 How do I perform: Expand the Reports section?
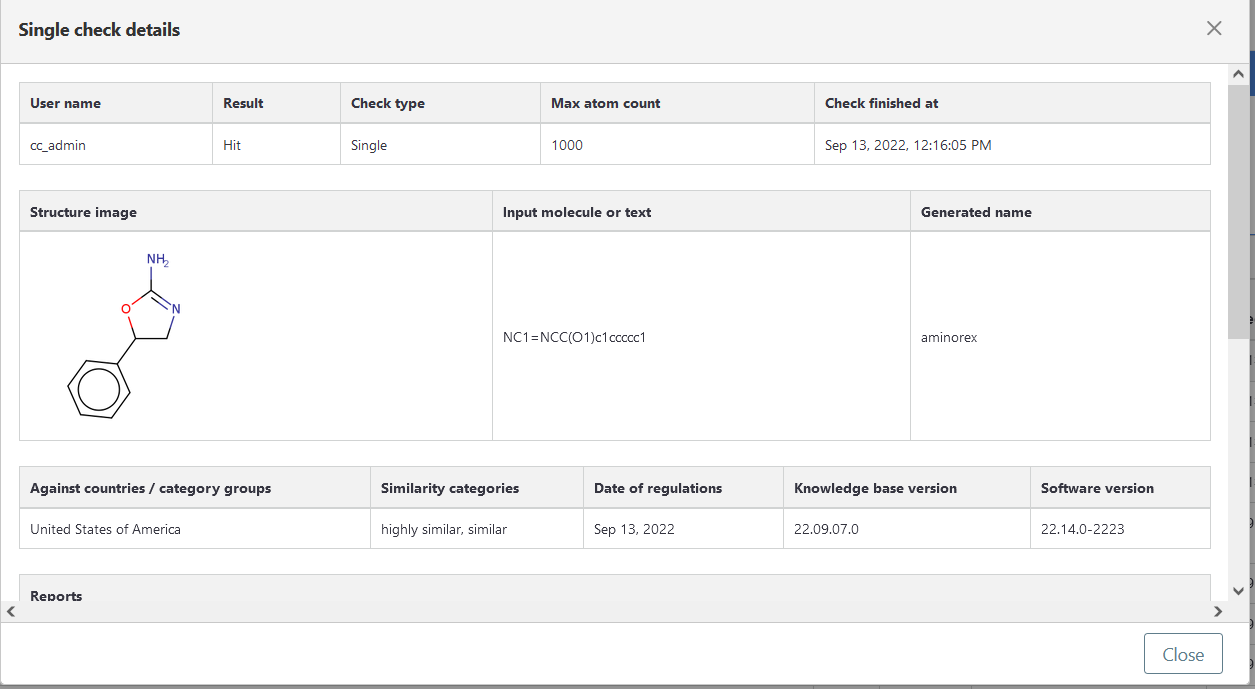56,596
